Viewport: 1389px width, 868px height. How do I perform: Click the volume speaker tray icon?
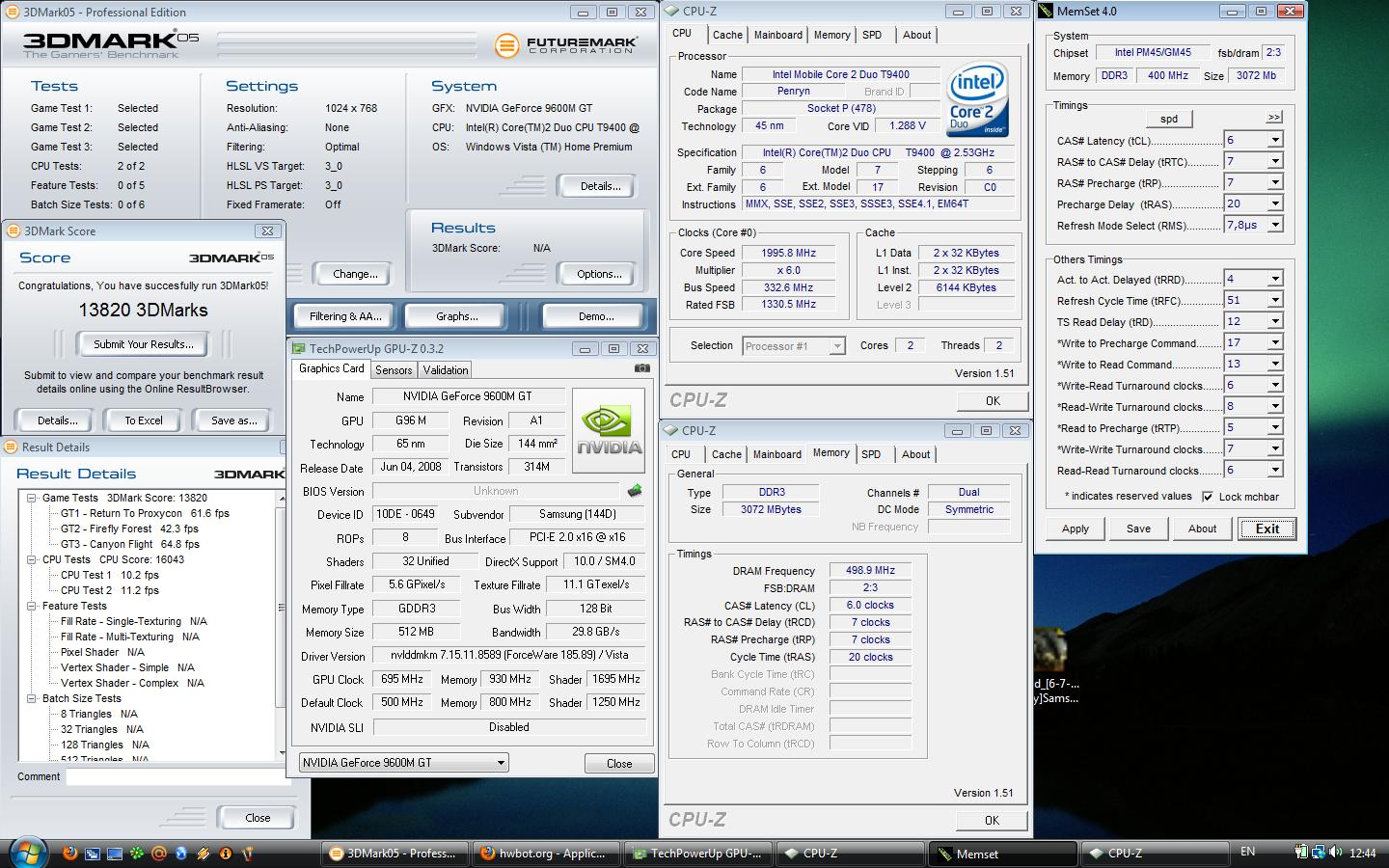coord(1336,853)
